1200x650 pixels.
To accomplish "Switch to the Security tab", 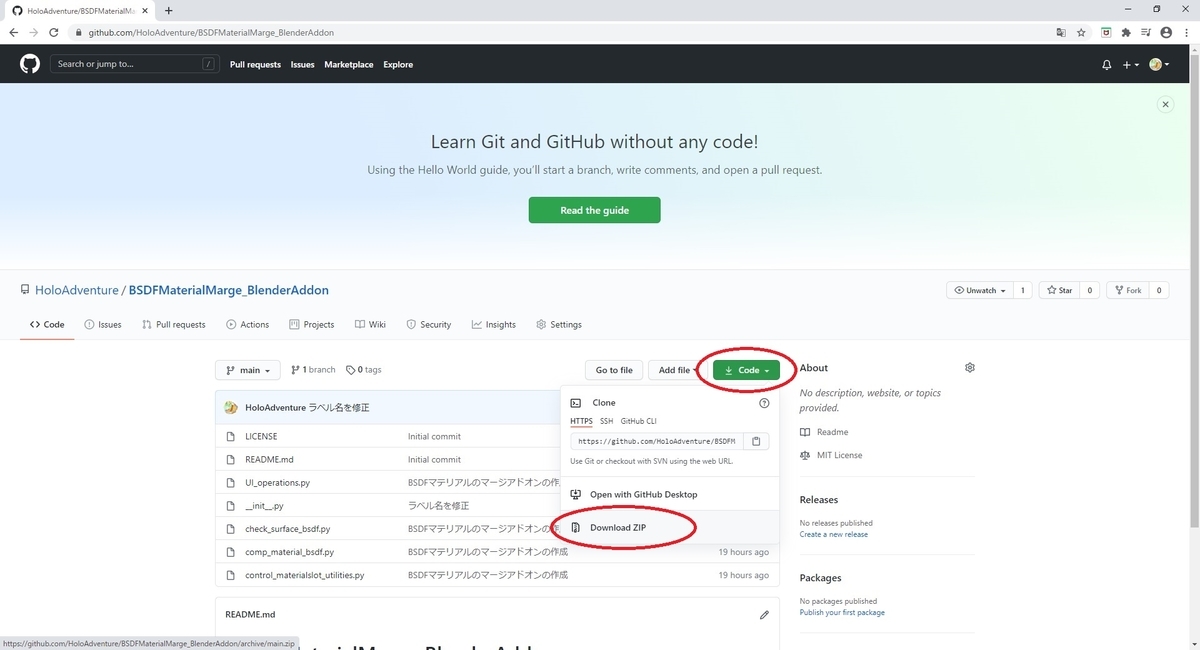I will 428,324.
